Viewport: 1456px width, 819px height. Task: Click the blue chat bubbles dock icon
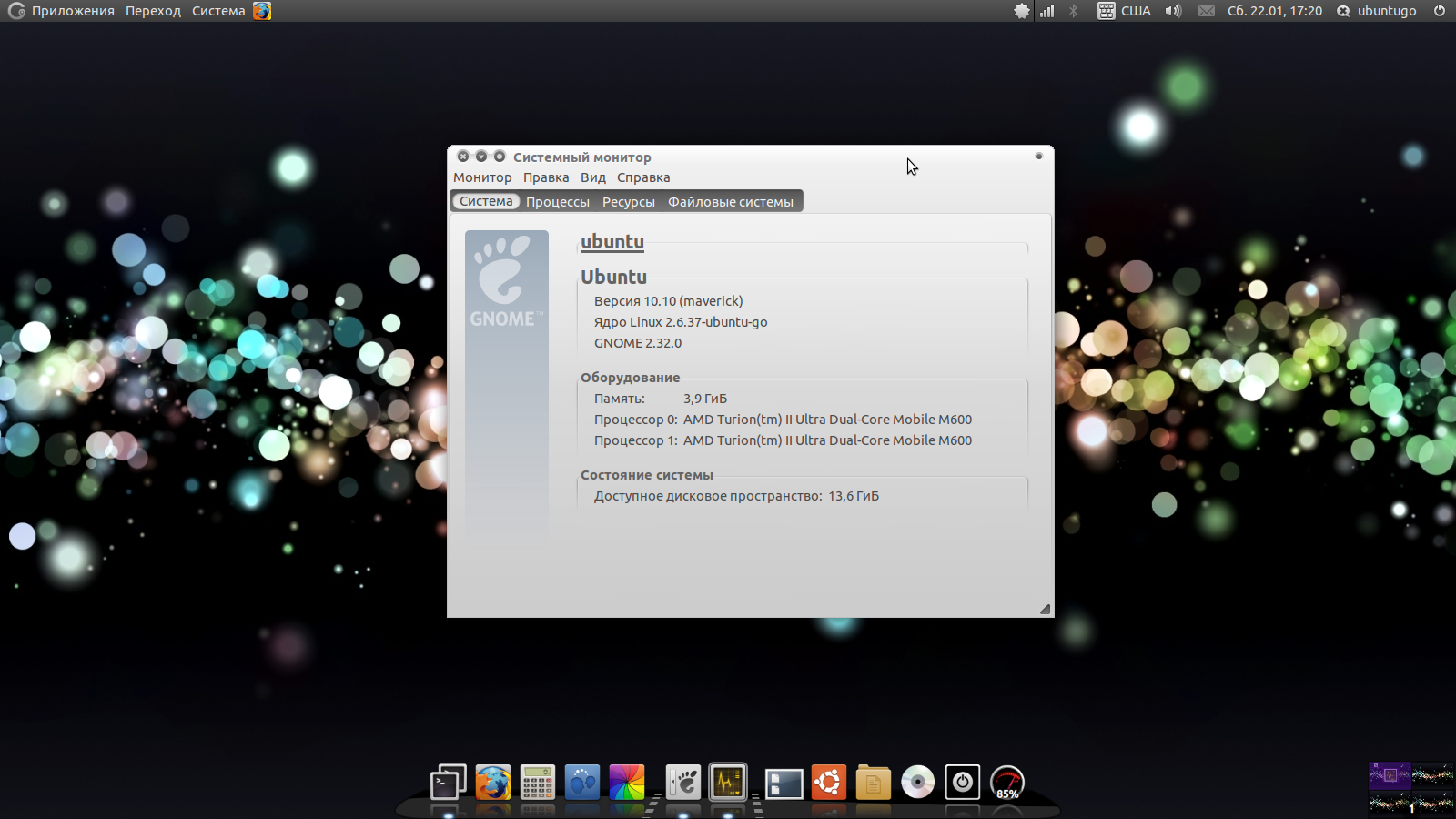pos(582,782)
